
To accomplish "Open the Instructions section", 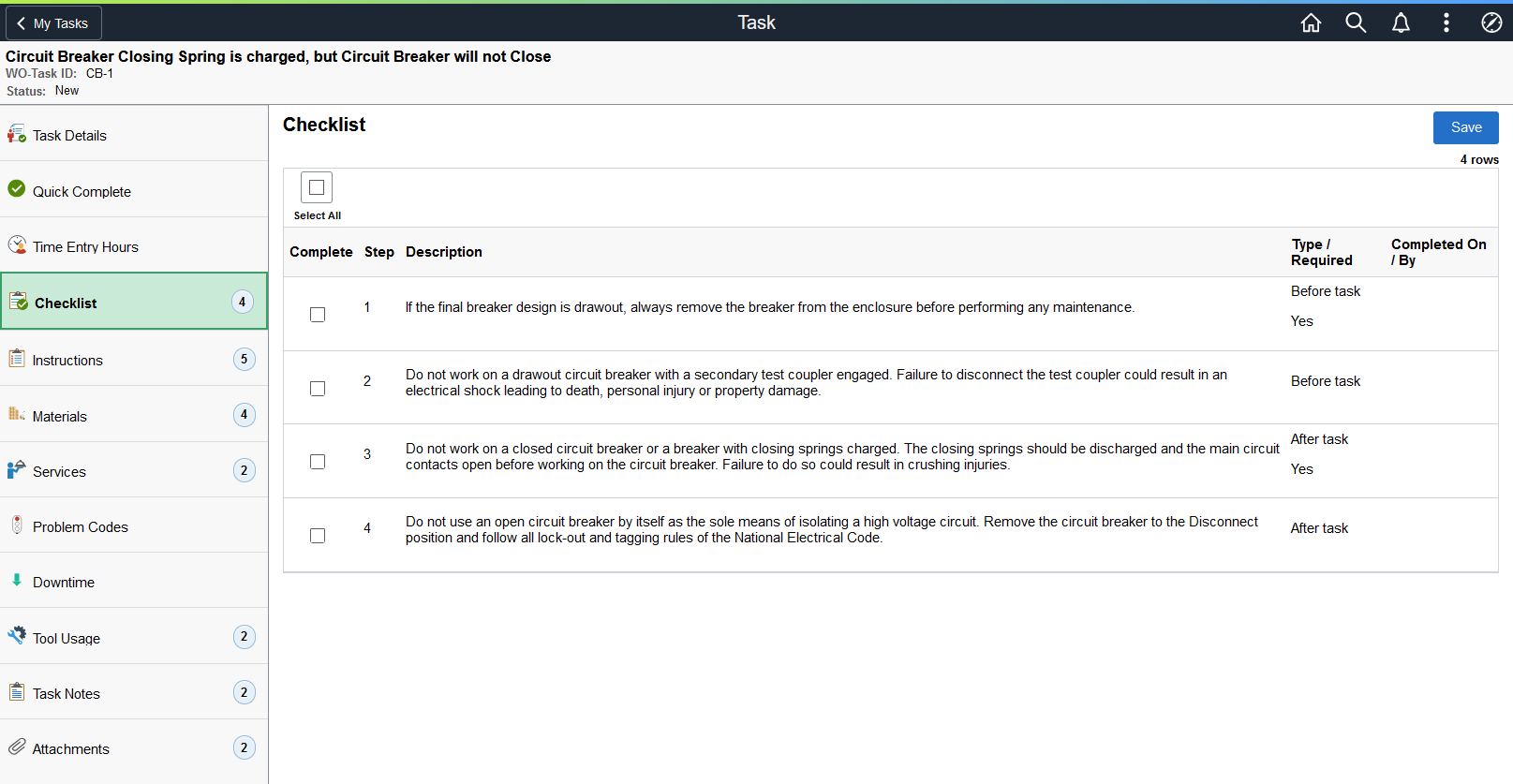I will [x=134, y=359].
